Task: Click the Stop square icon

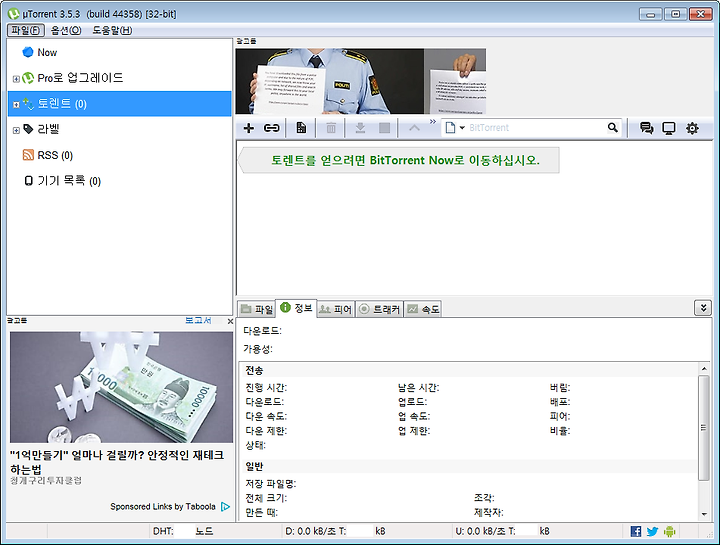Action: (385, 128)
